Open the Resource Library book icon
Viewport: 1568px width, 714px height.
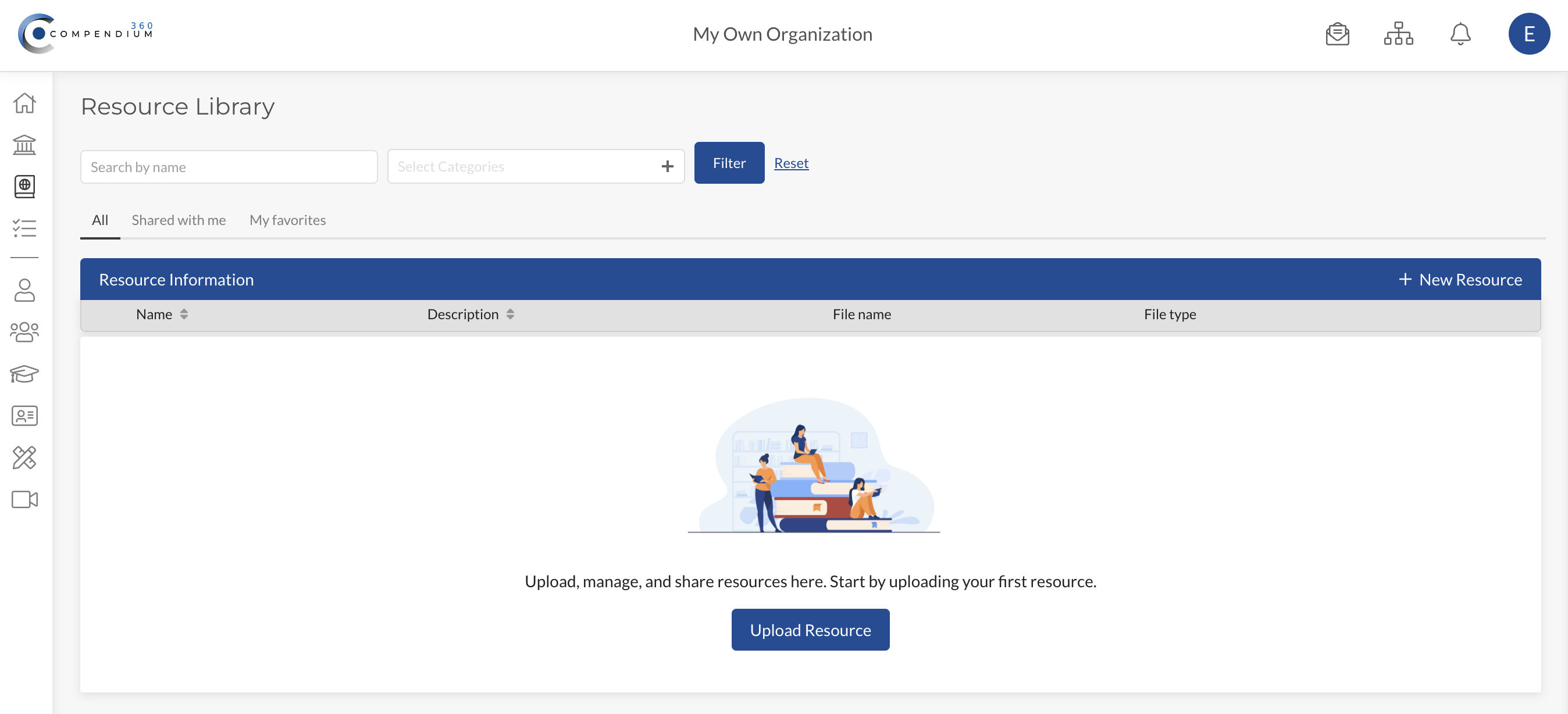pos(24,187)
